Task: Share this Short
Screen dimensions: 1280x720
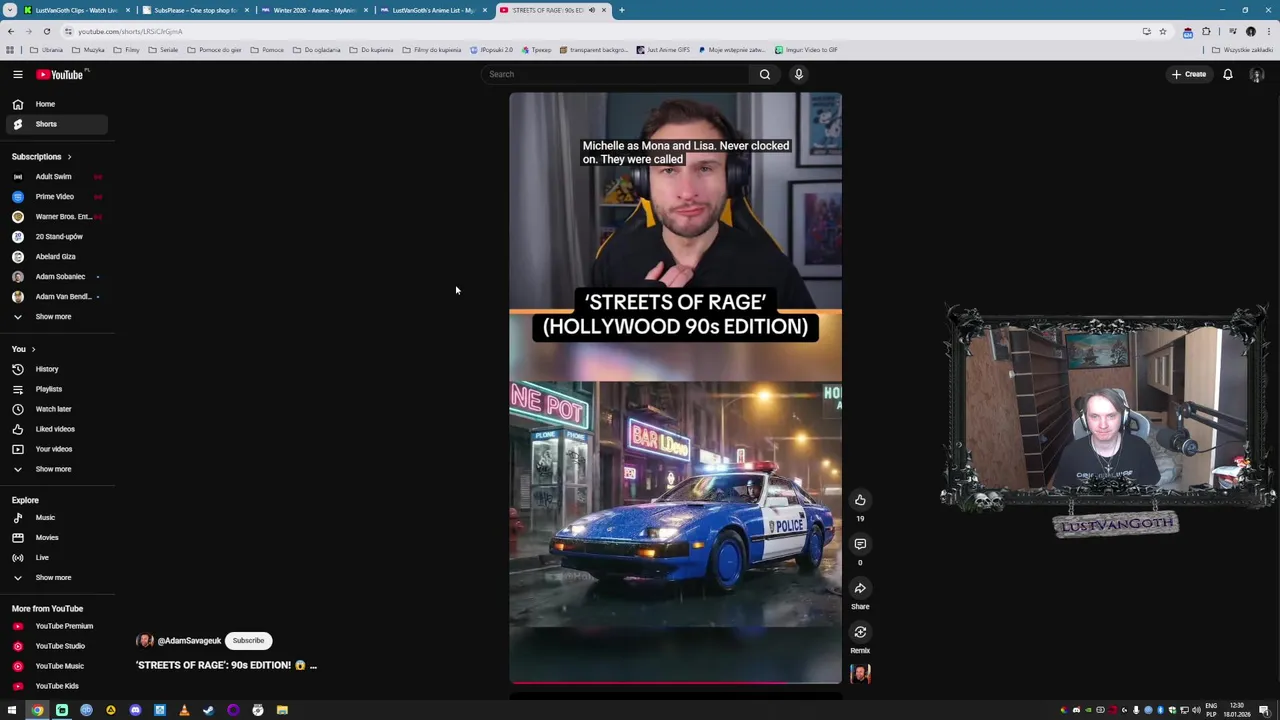Action: click(860, 588)
